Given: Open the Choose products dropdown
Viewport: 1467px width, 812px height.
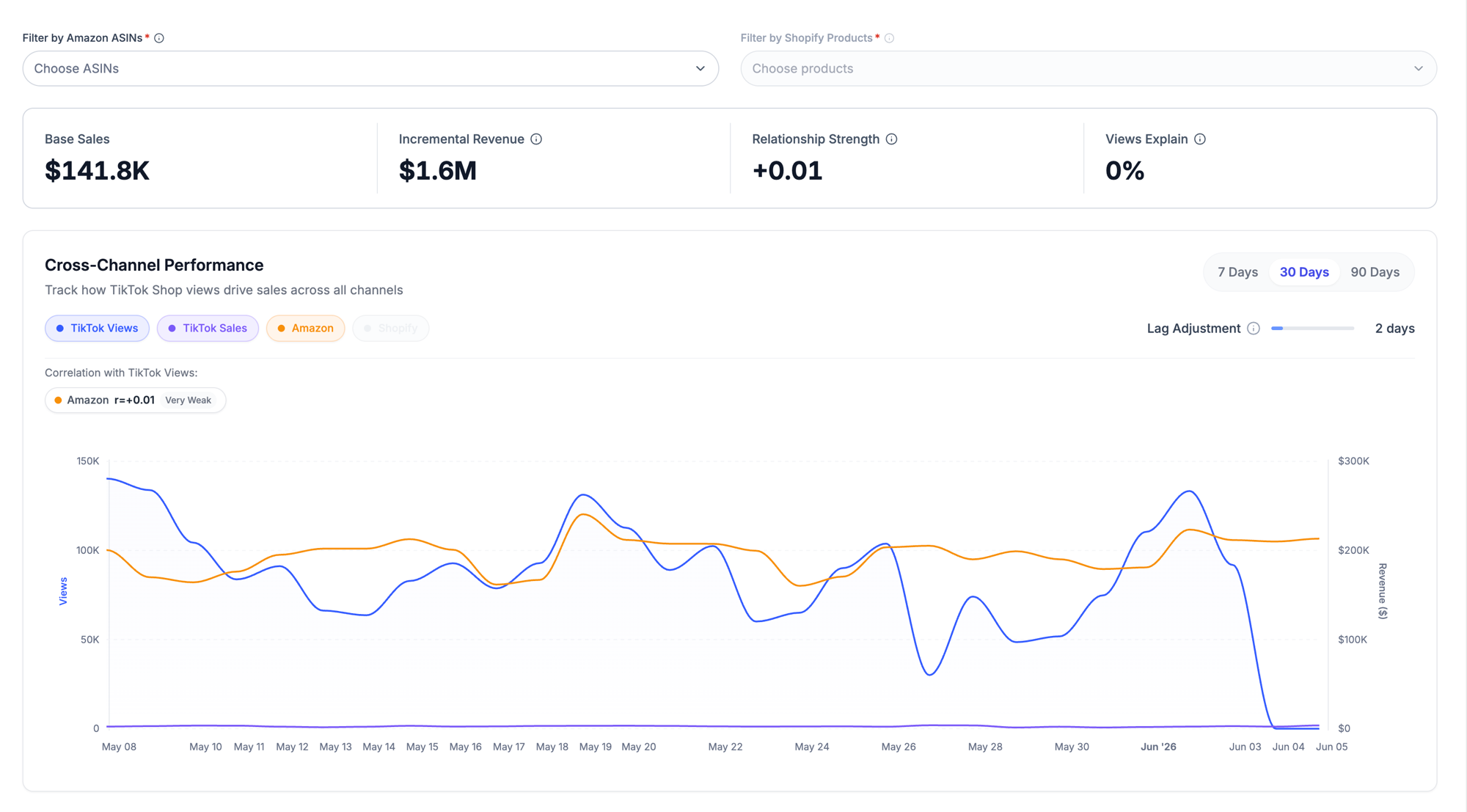Looking at the screenshot, I should 1089,68.
